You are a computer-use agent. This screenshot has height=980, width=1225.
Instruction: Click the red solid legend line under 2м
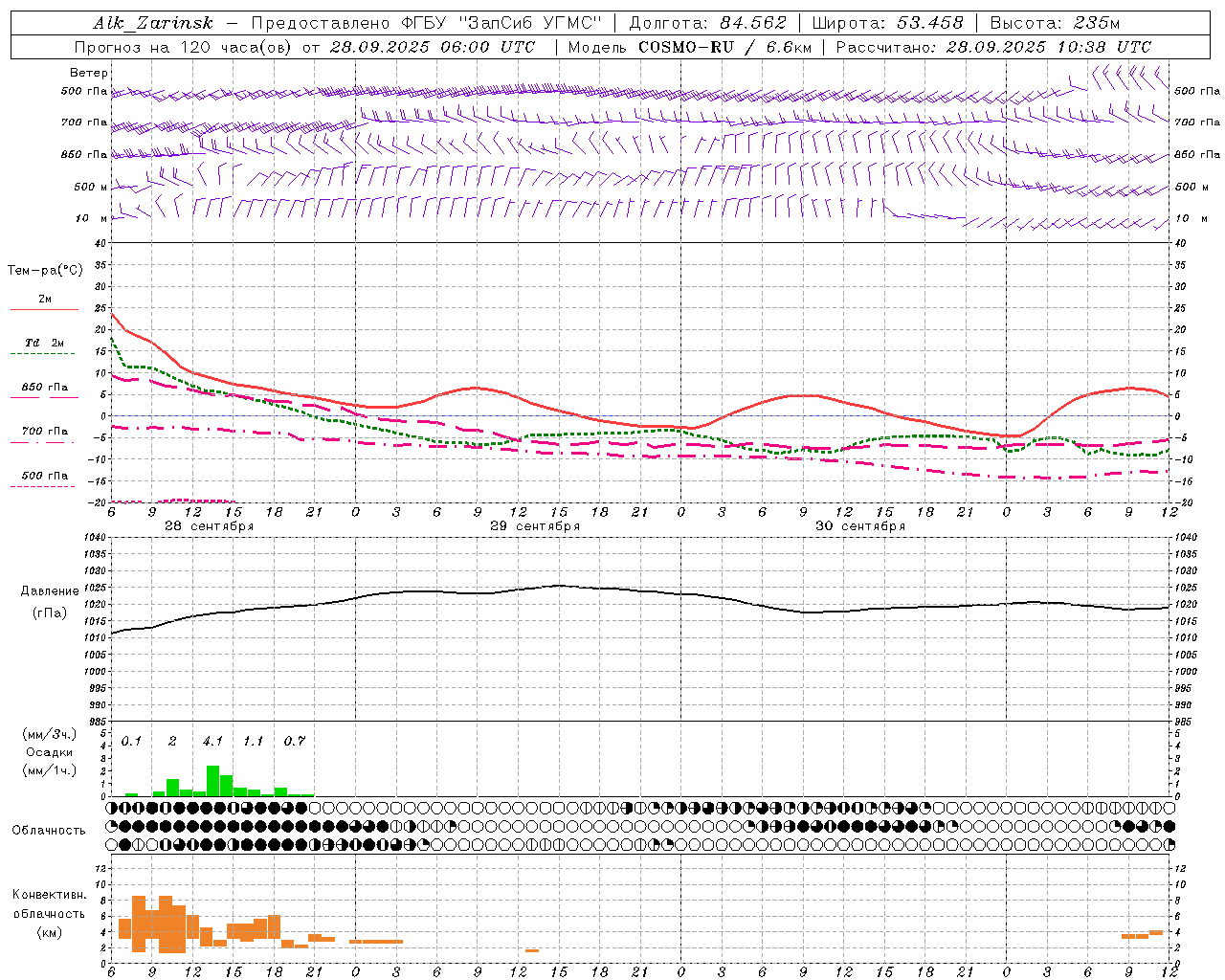click(44, 310)
